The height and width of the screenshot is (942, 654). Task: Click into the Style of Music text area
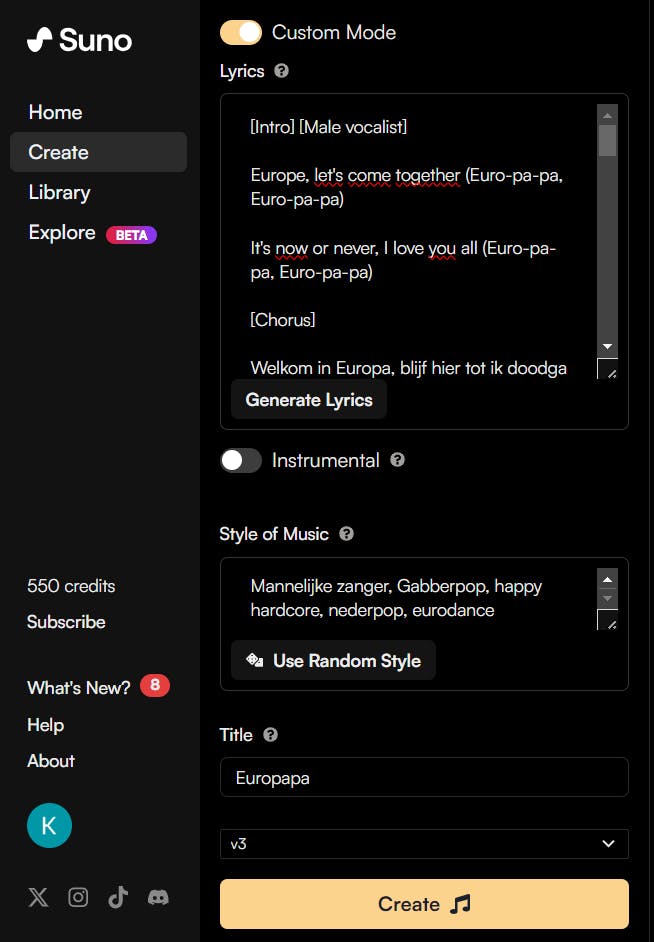414,598
